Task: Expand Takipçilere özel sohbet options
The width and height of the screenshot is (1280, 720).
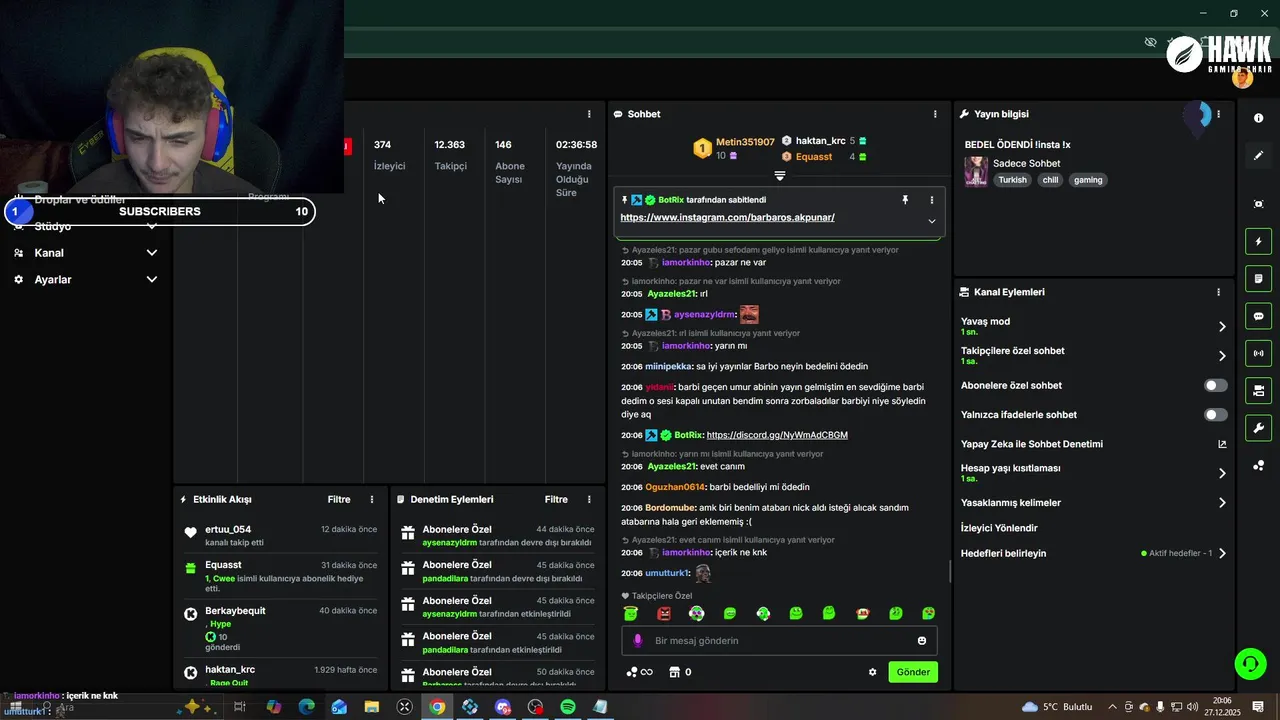Action: tap(1222, 356)
